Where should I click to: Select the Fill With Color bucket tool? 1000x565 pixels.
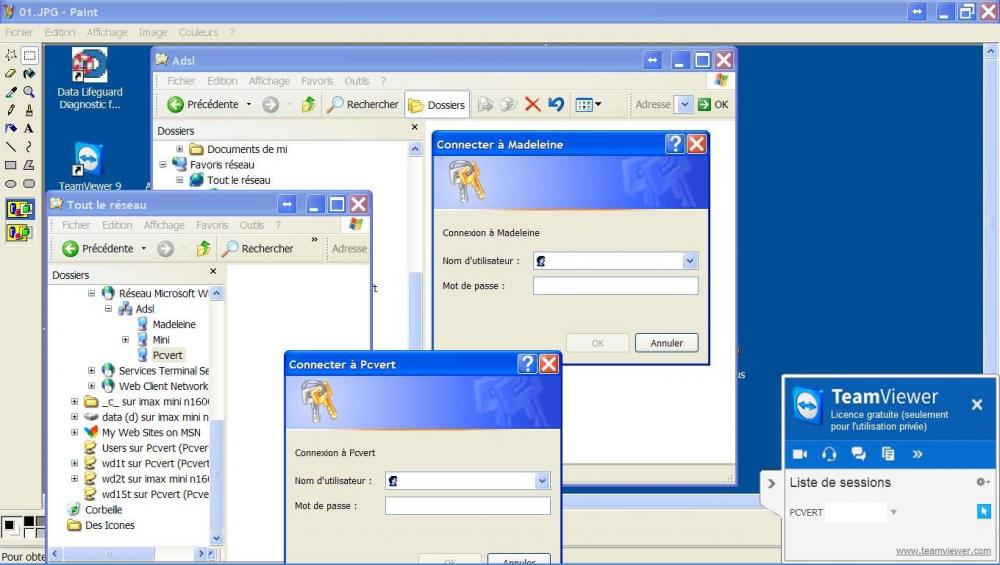coord(29,73)
